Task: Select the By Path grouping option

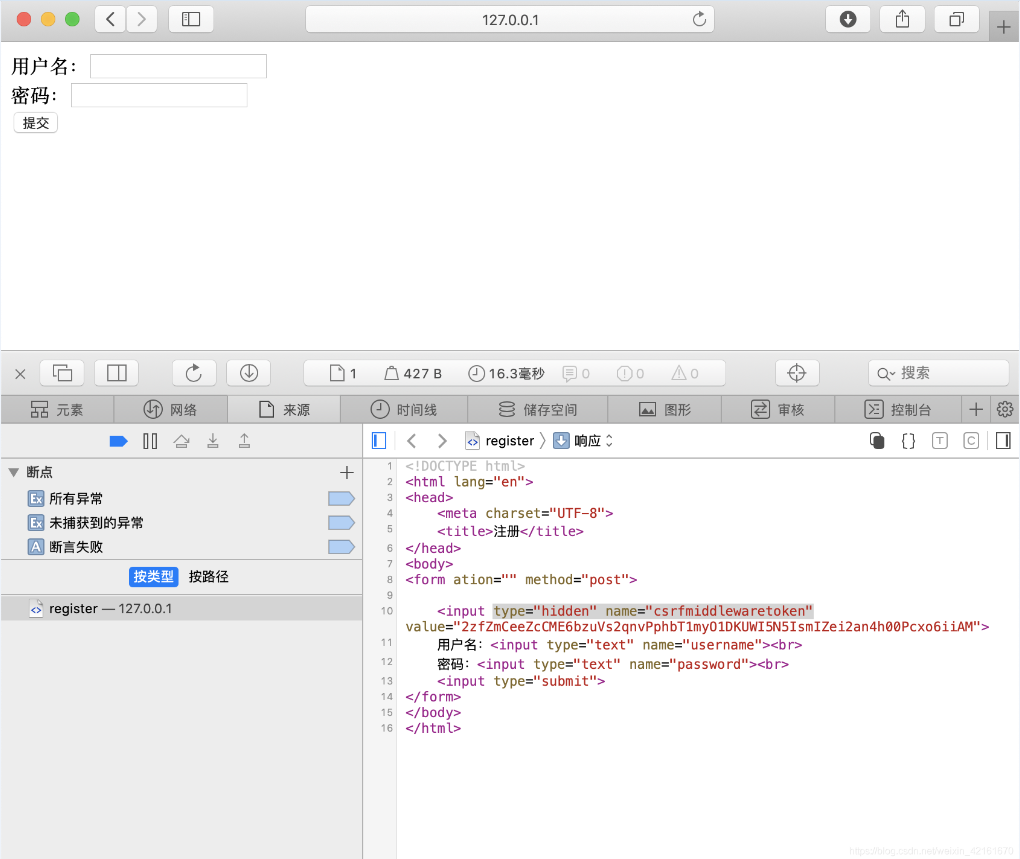Action: 208,577
